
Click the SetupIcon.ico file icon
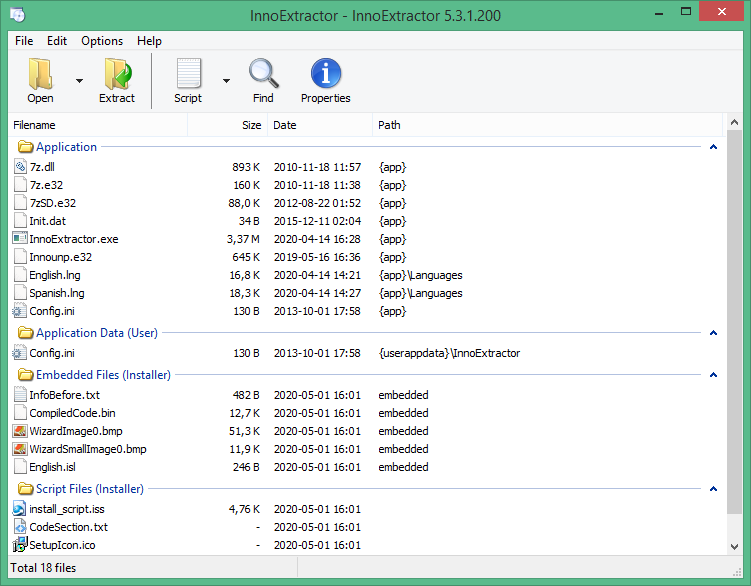pyautogui.click(x=20, y=545)
